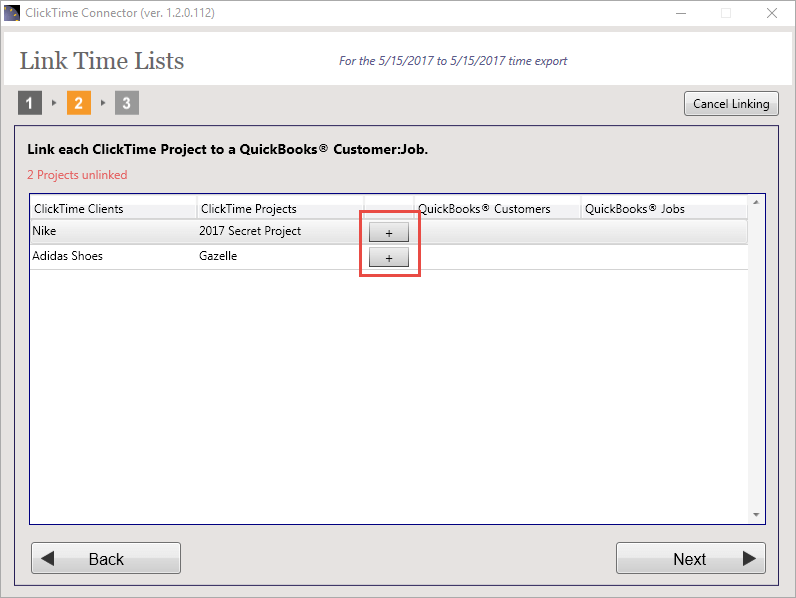Click the QuickBooks Customers column header

pyautogui.click(x=497, y=209)
